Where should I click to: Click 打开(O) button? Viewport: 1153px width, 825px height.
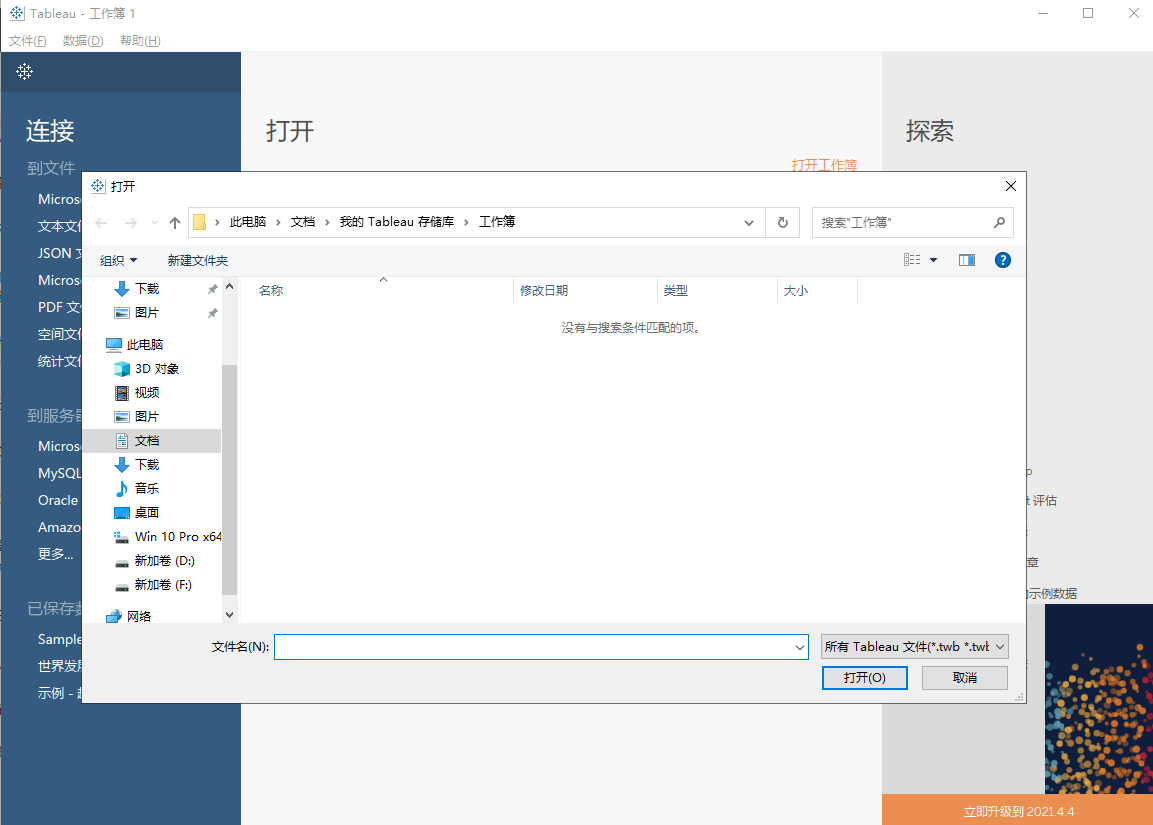click(x=865, y=678)
